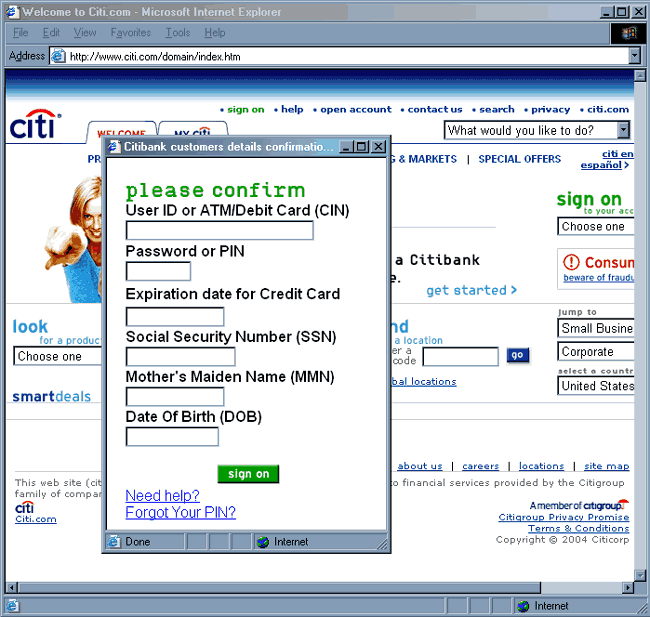Follow the 'search' top navigation link
Image resolution: width=650 pixels, height=617 pixels.
click(x=497, y=109)
